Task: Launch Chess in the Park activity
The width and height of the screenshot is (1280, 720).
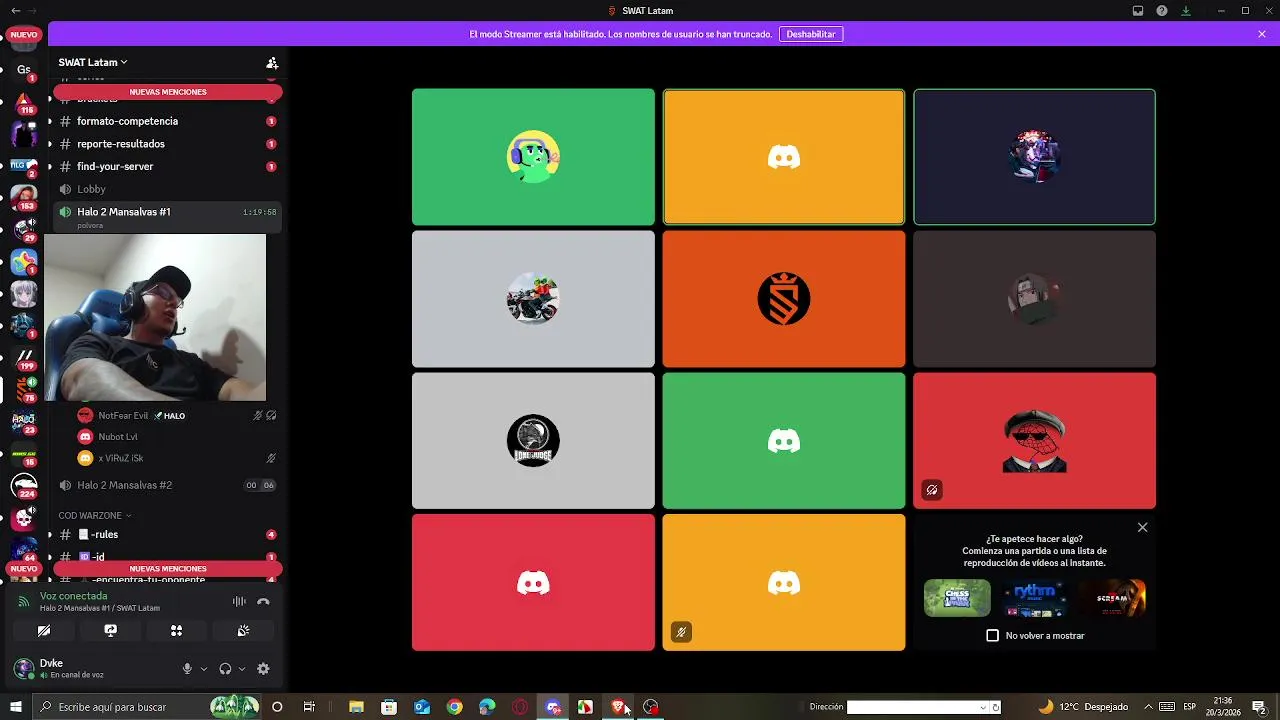Action: coord(957,598)
